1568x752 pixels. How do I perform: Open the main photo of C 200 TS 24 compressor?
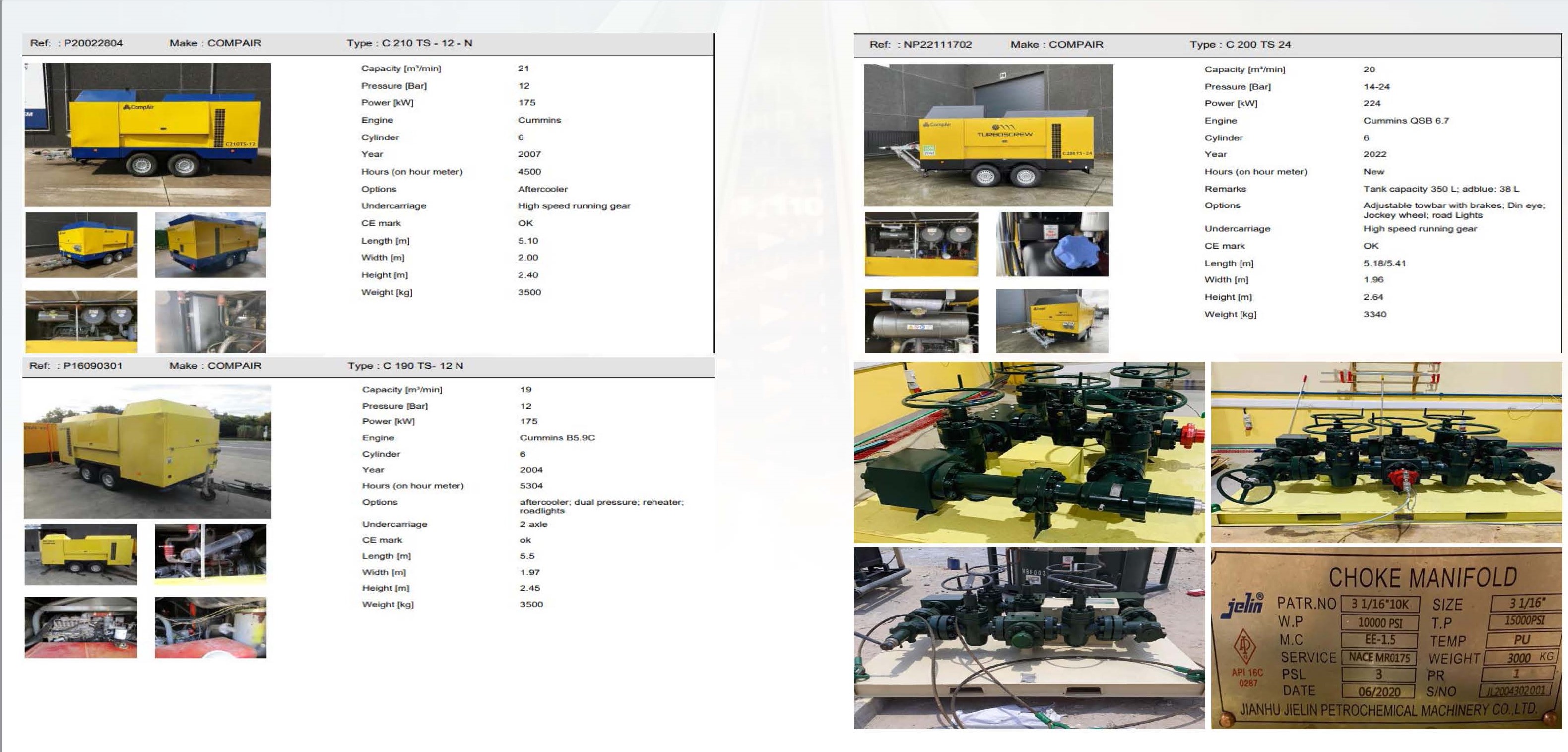point(988,135)
